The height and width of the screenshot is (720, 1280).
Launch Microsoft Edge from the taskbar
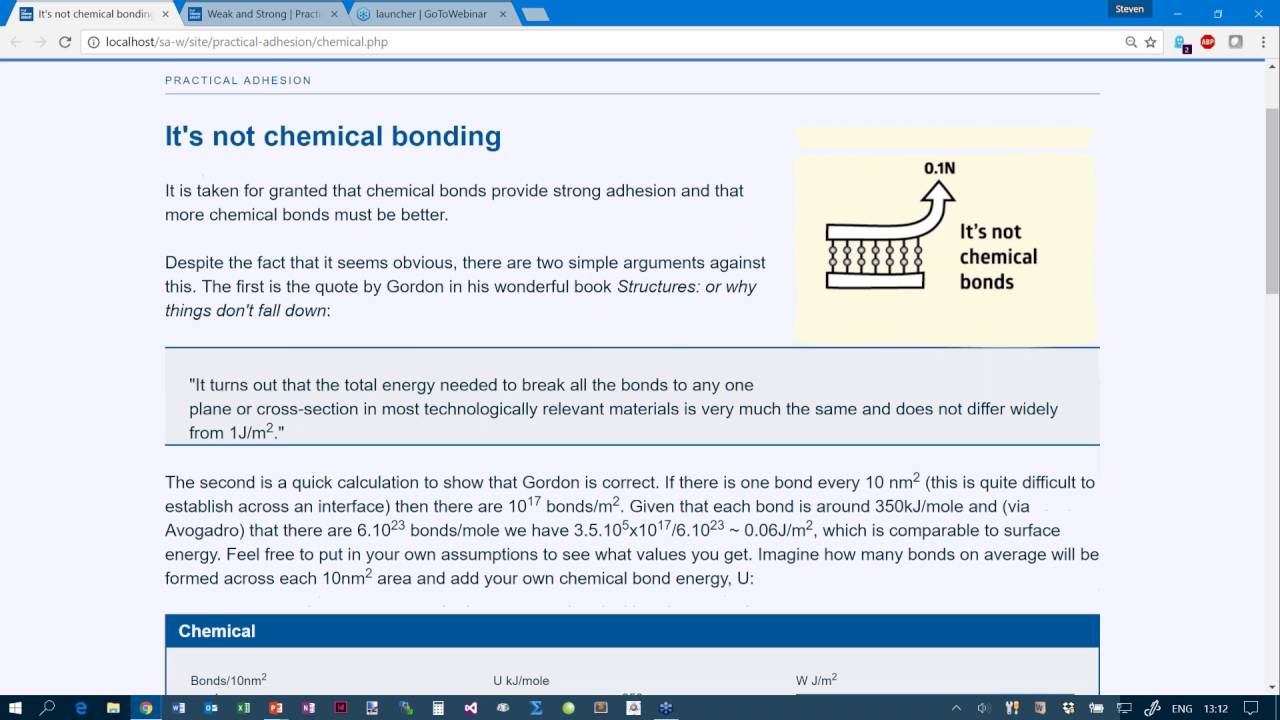tap(81, 708)
